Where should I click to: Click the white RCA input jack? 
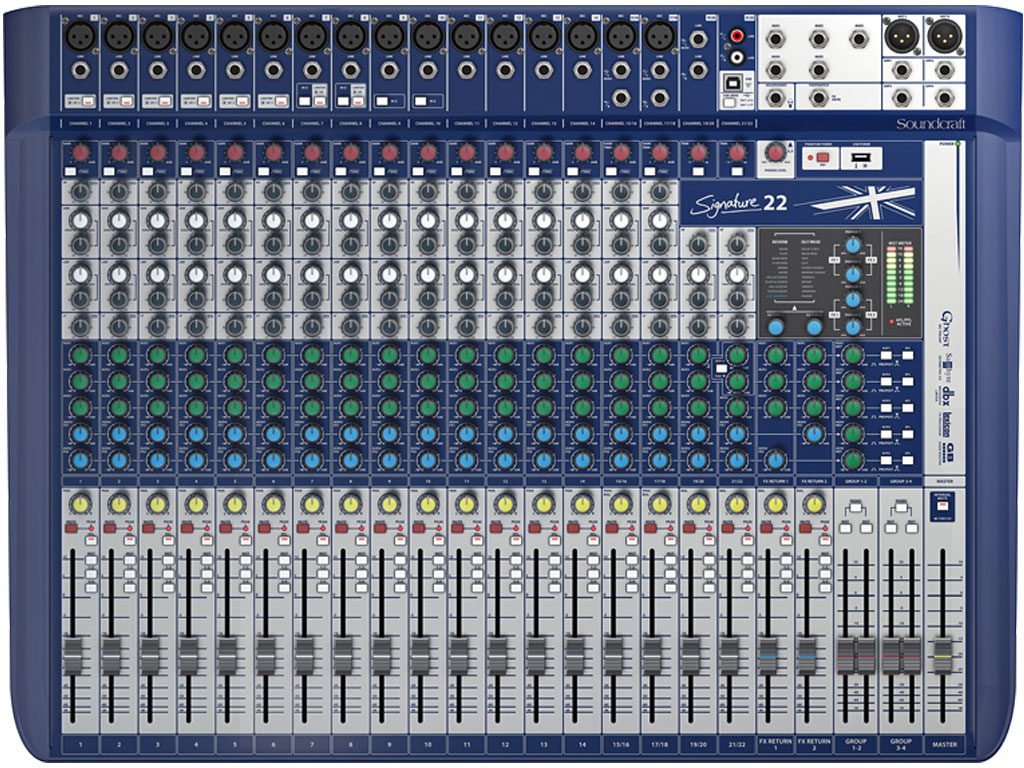[x=737, y=58]
